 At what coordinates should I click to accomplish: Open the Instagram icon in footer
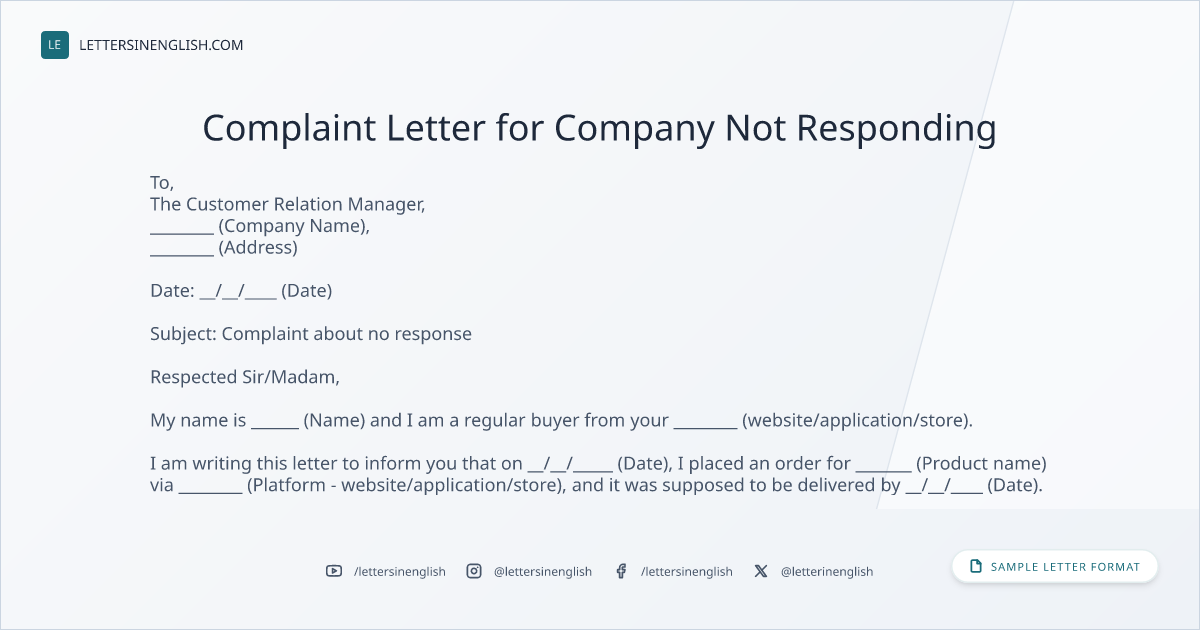(474, 571)
